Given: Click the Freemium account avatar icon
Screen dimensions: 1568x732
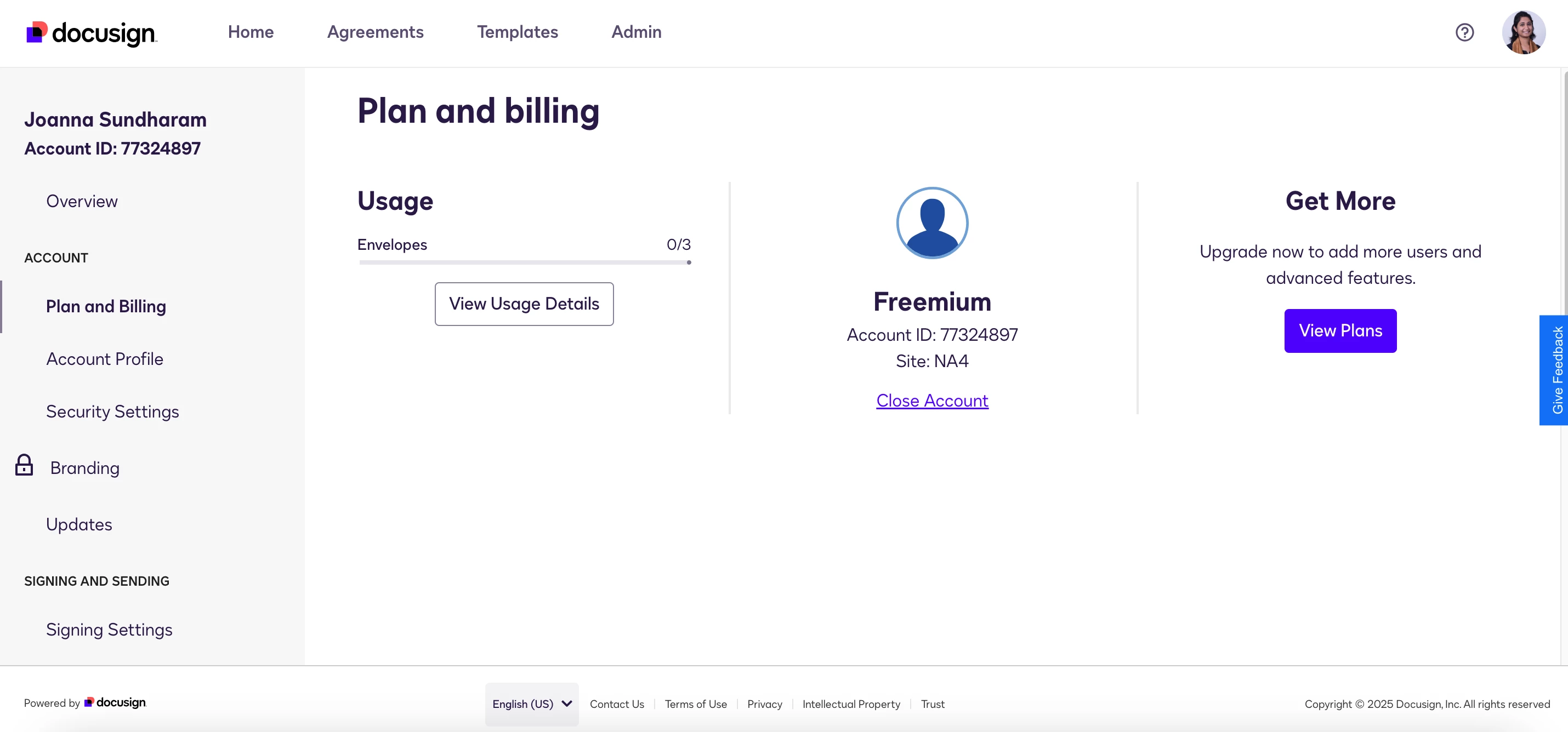Looking at the screenshot, I should click(x=932, y=222).
